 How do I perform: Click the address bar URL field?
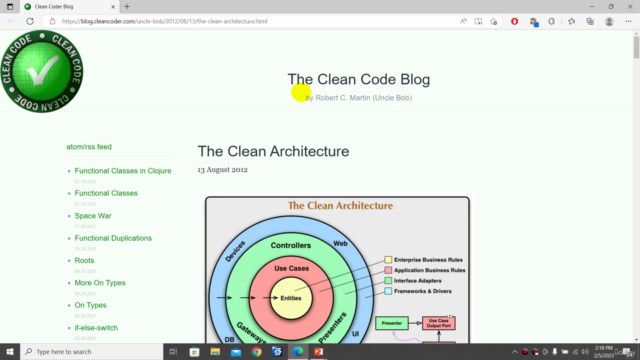[253, 21]
